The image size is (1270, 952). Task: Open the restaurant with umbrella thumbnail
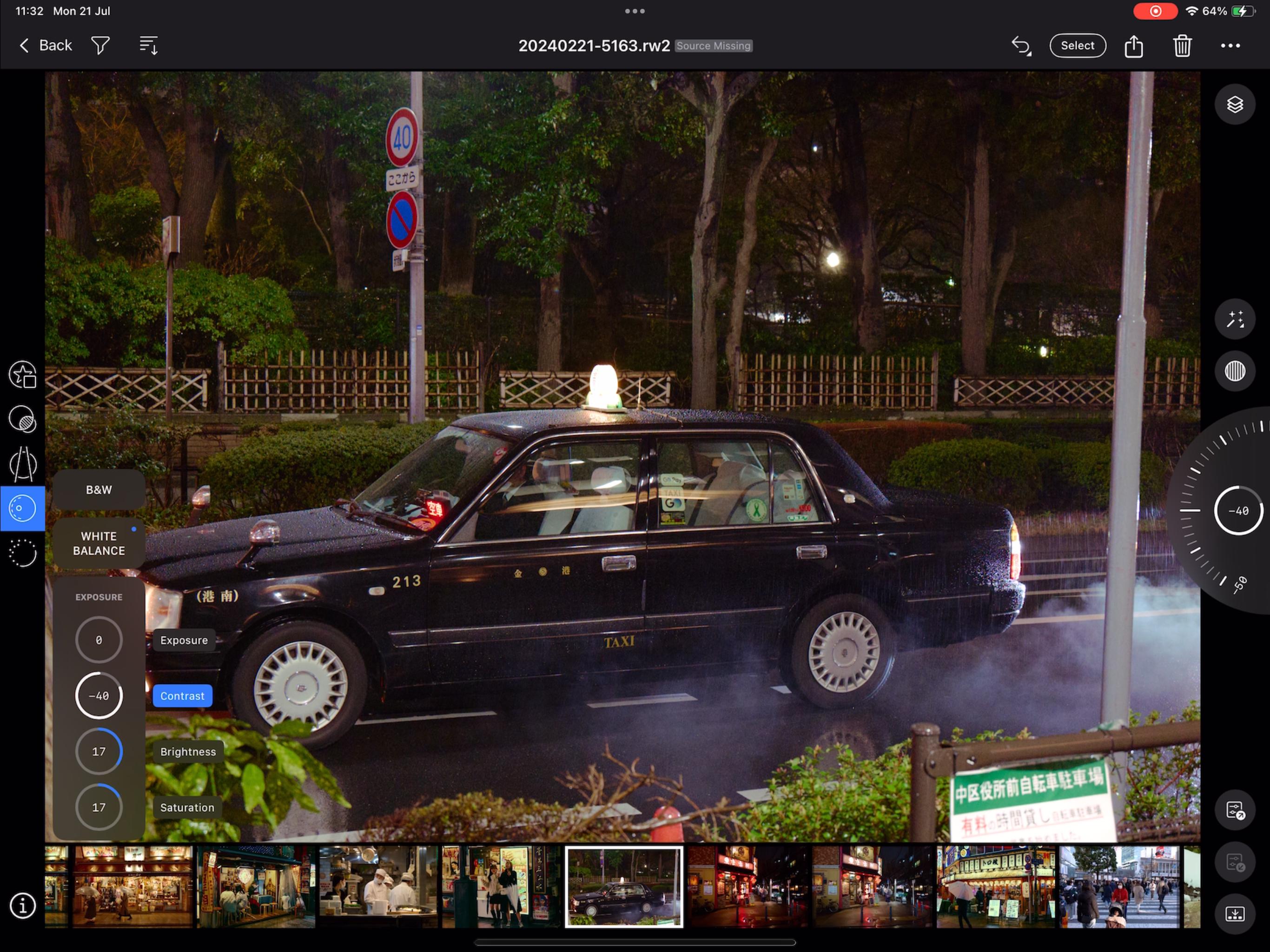(996, 886)
